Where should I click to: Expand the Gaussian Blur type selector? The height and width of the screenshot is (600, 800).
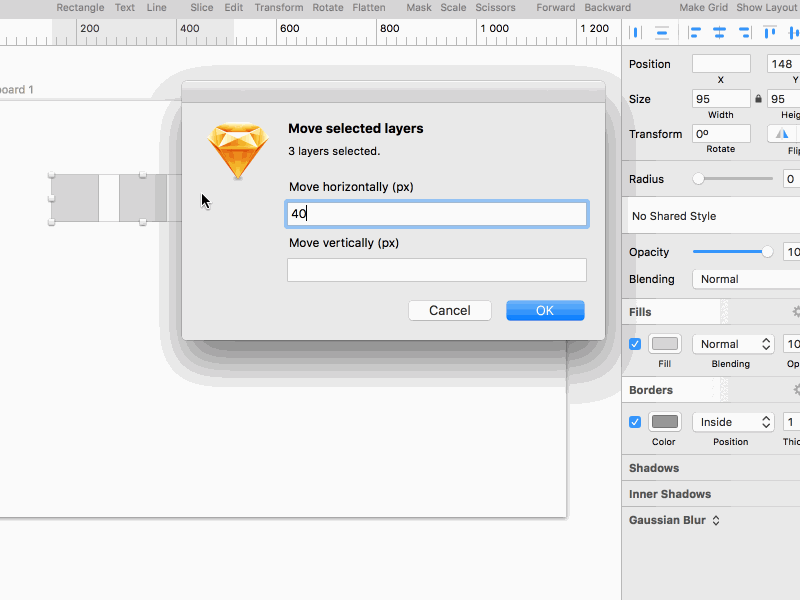click(x=716, y=520)
